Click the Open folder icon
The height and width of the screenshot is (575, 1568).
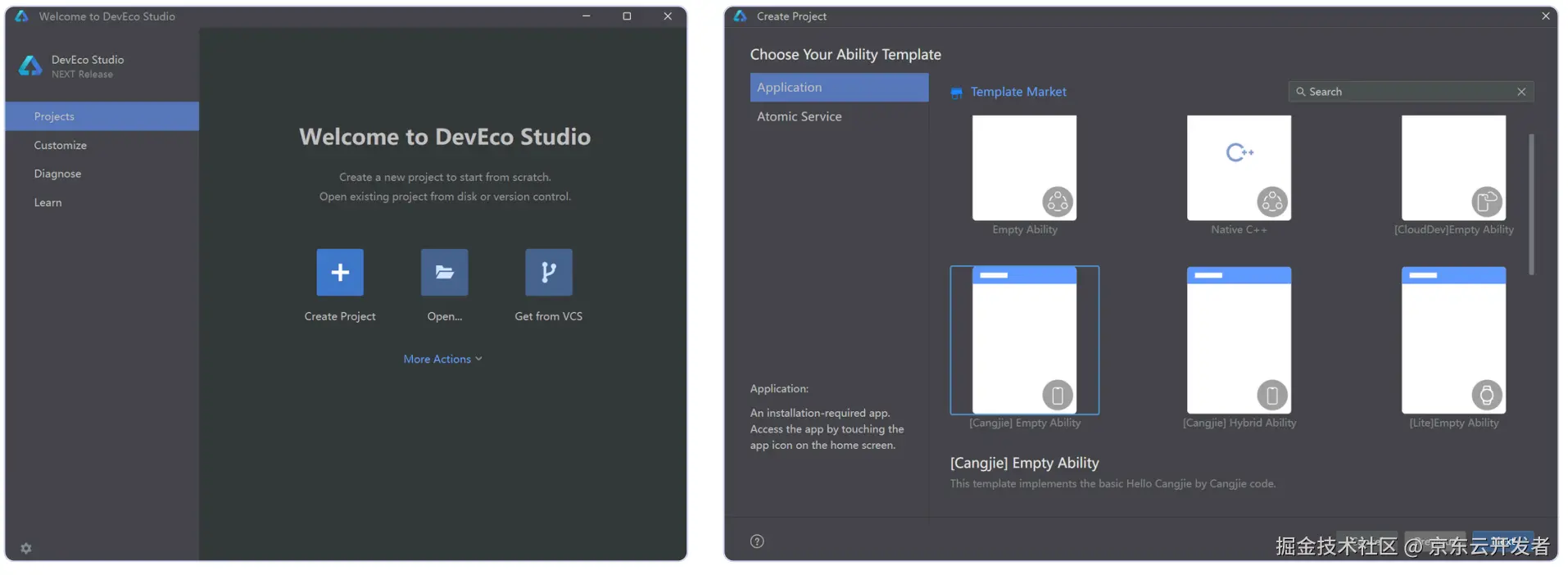(x=445, y=272)
